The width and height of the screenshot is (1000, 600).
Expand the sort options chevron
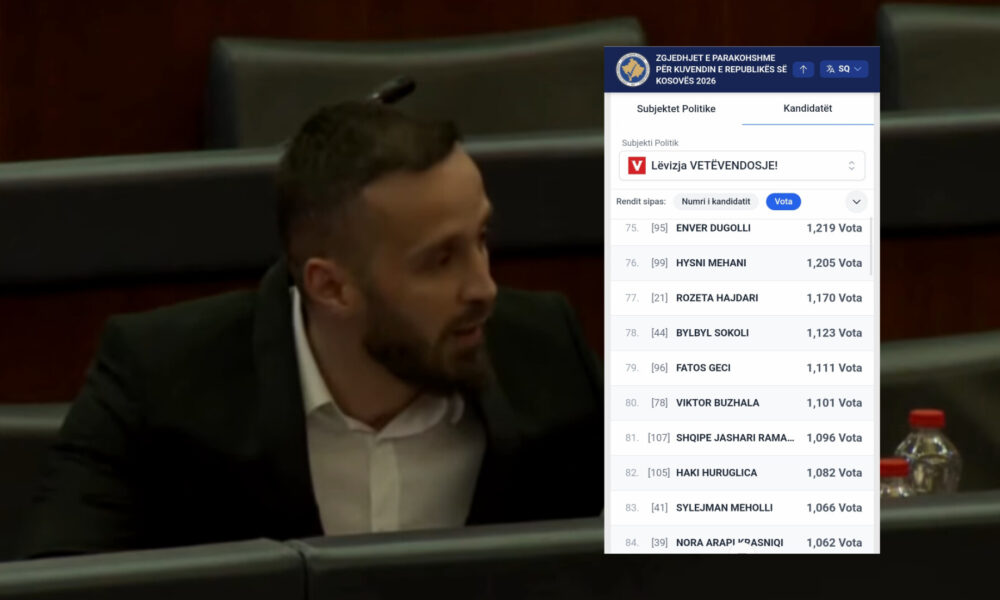click(857, 201)
